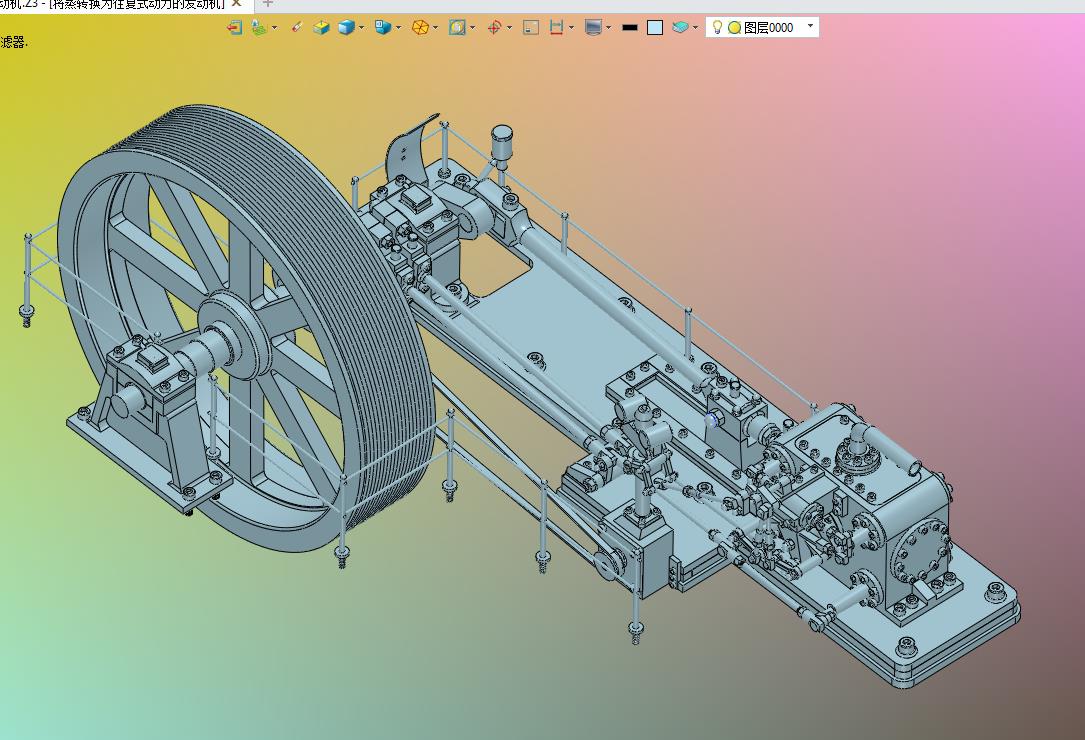Close the current document tab
Viewport: 1085px width, 740px height.
pos(236,3)
